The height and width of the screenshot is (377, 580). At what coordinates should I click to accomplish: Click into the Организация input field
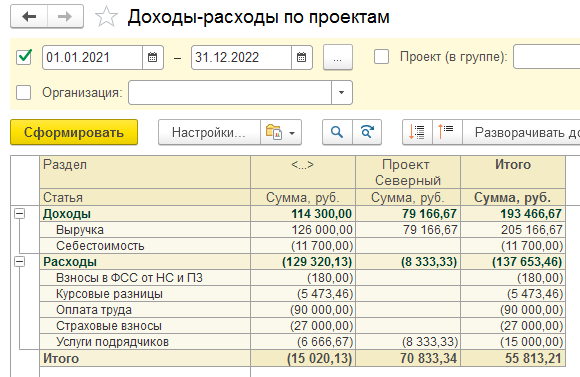[x=230, y=92]
